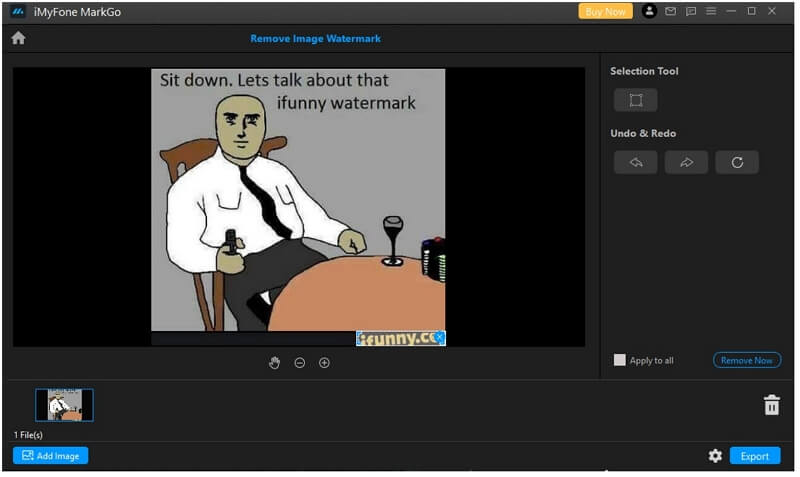Close the watermark selection box
Screen dimensions: 800x477
[x=442, y=338]
